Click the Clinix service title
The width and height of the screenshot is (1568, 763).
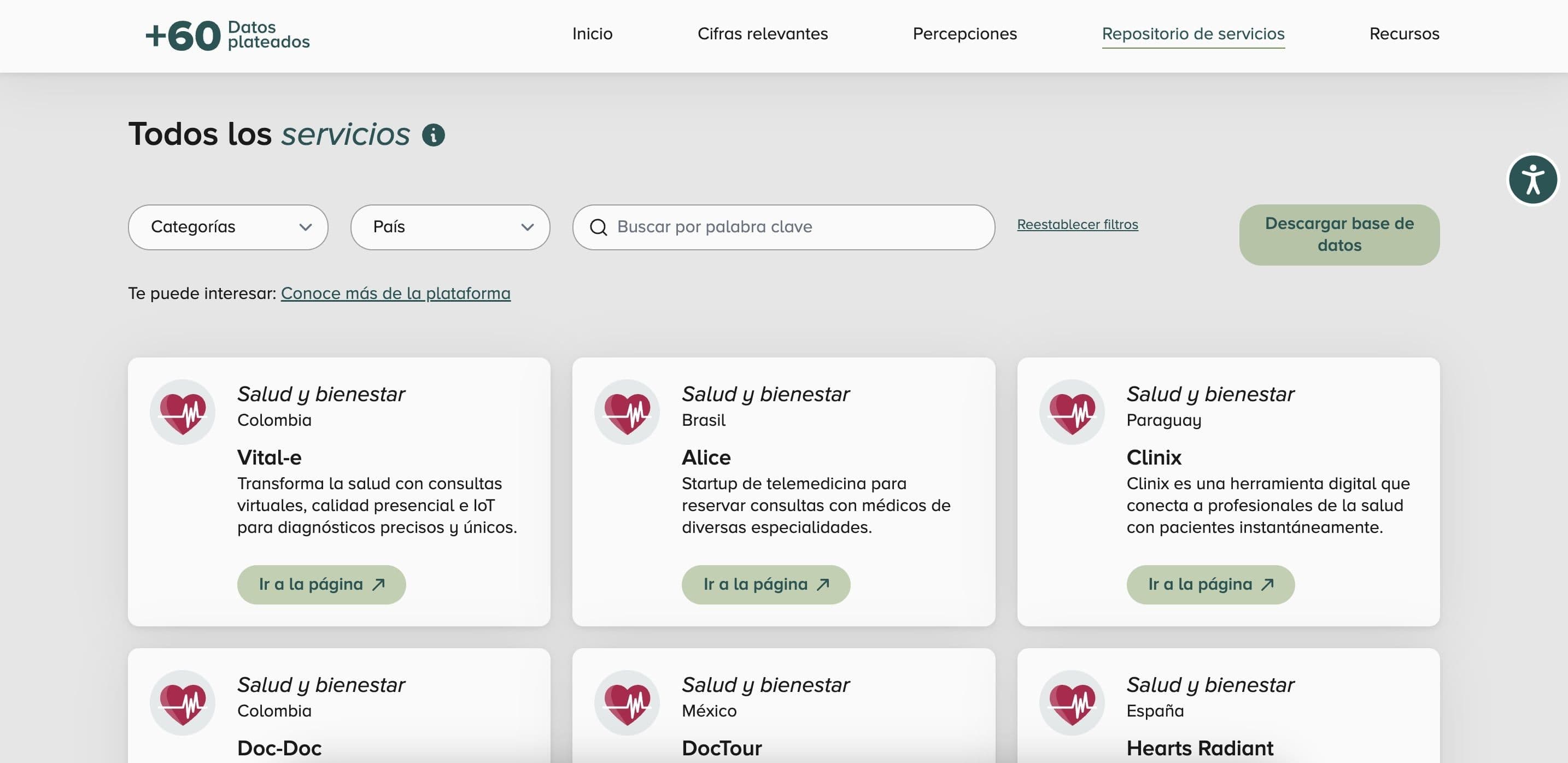tap(1154, 457)
